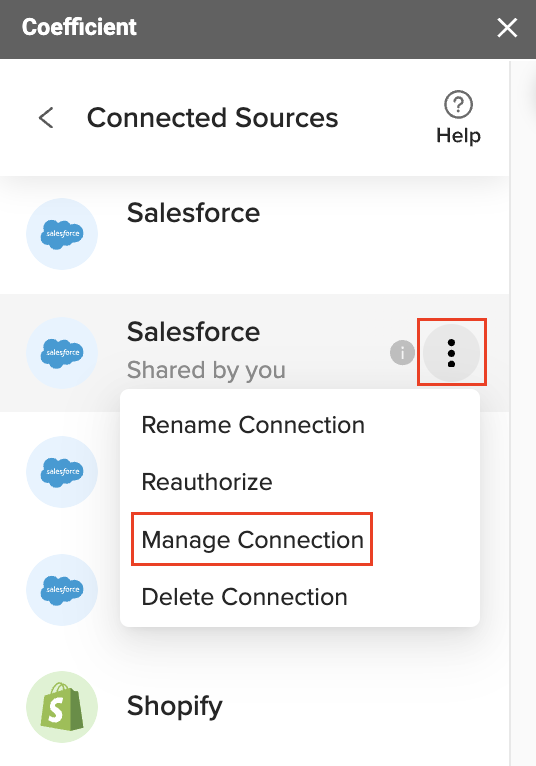The height and width of the screenshot is (766, 536).
Task: Click the Connected Sources heading
Action: pyautogui.click(x=213, y=118)
